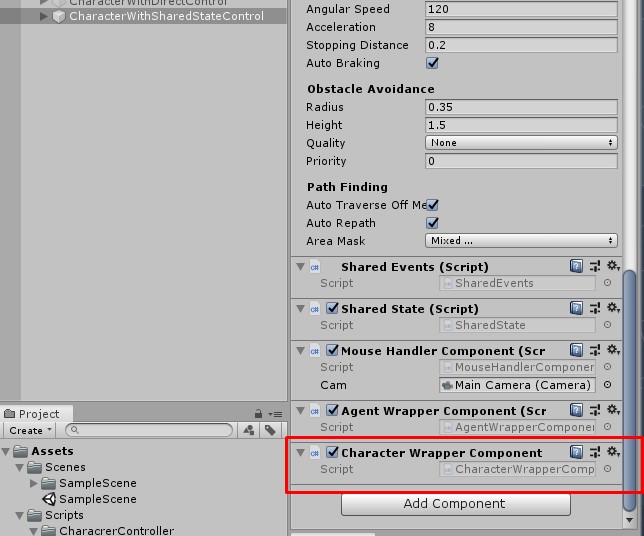The width and height of the screenshot is (644, 536).
Task: Click Search by Label tag icon
Action: (x=270, y=430)
